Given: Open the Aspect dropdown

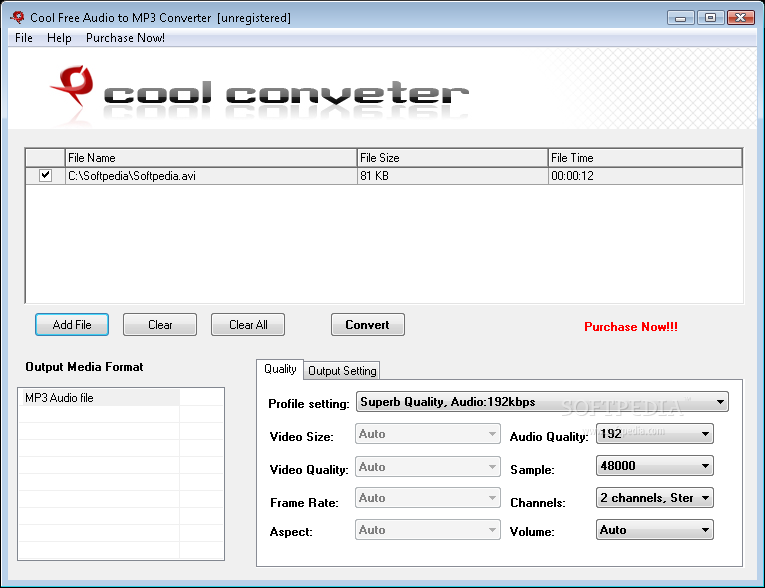Looking at the screenshot, I should click(x=428, y=530).
